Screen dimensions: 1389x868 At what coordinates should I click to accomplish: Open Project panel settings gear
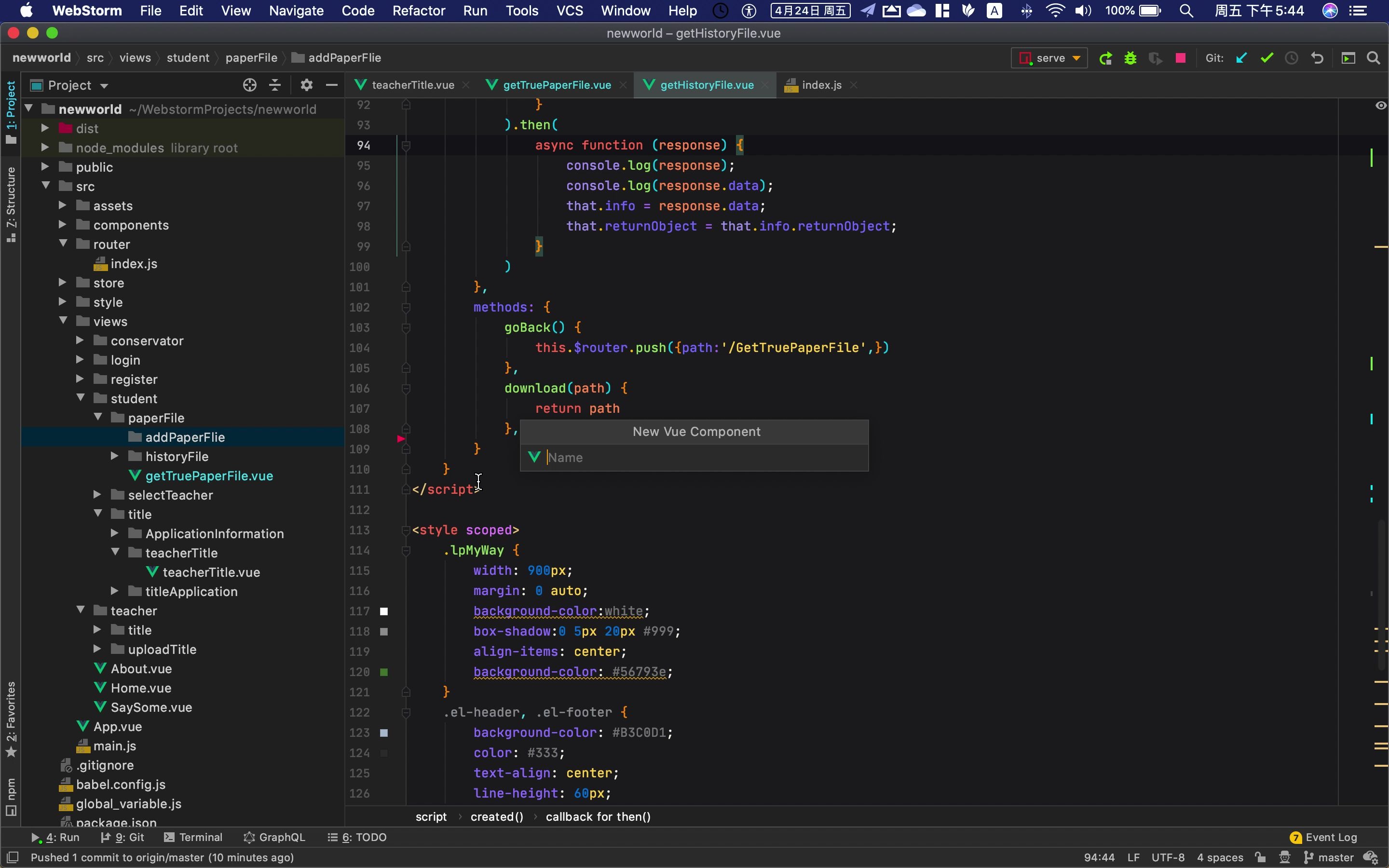tap(307, 85)
